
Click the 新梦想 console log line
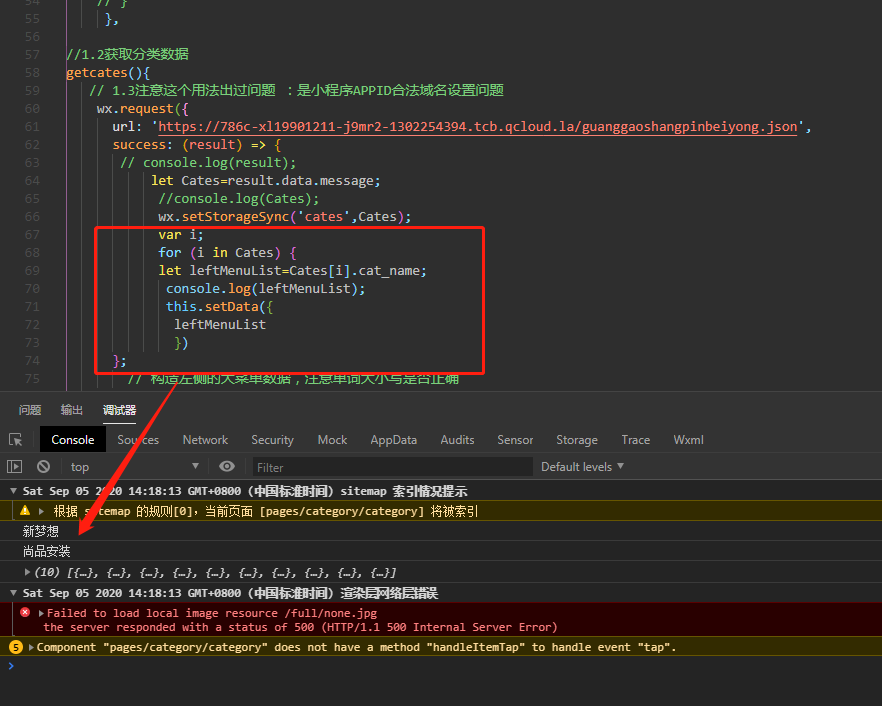tap(40, 532)
